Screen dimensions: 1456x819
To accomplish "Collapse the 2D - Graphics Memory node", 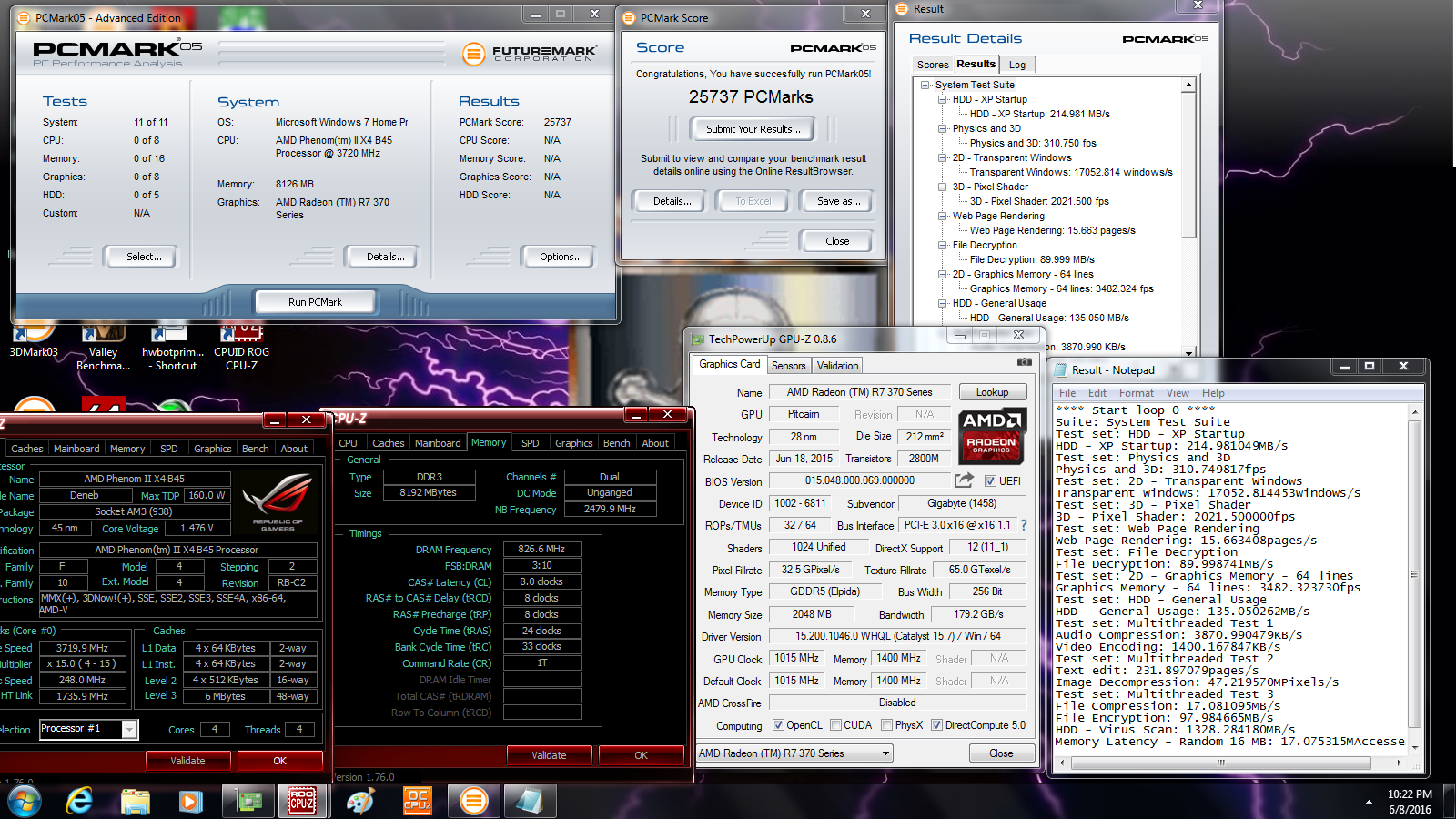I will [x=943, y=274].
